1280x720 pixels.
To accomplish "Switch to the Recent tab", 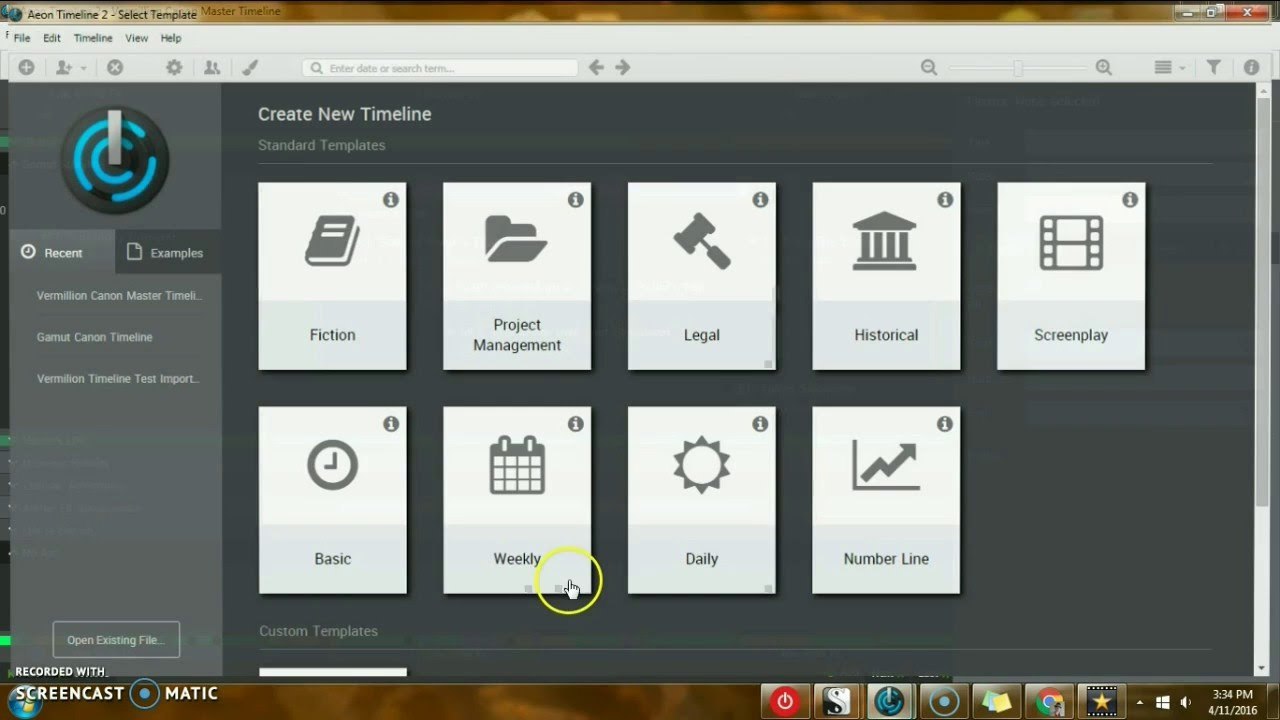I will [x=62, y=252].
